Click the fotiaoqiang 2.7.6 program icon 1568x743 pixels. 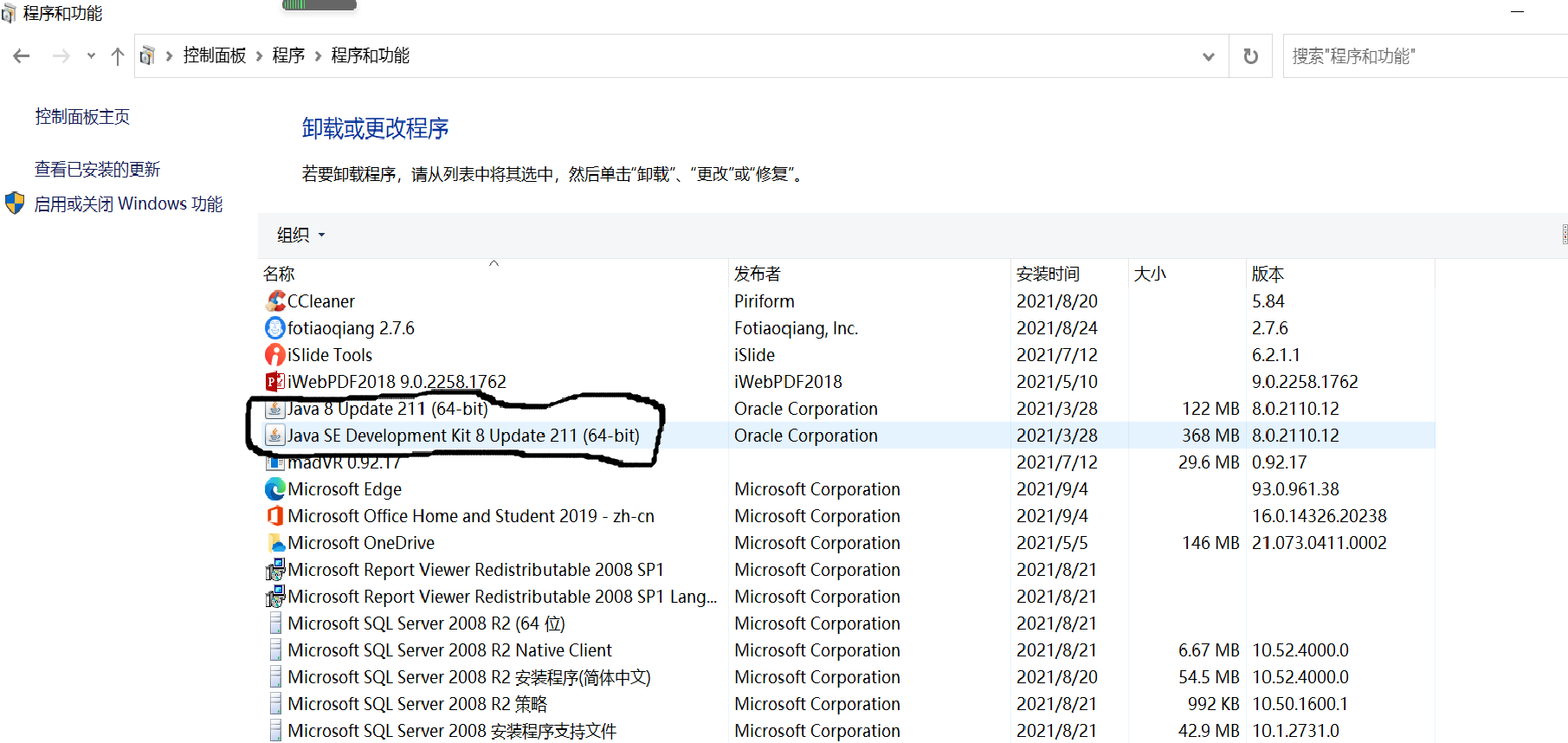(x=275, y=328)
